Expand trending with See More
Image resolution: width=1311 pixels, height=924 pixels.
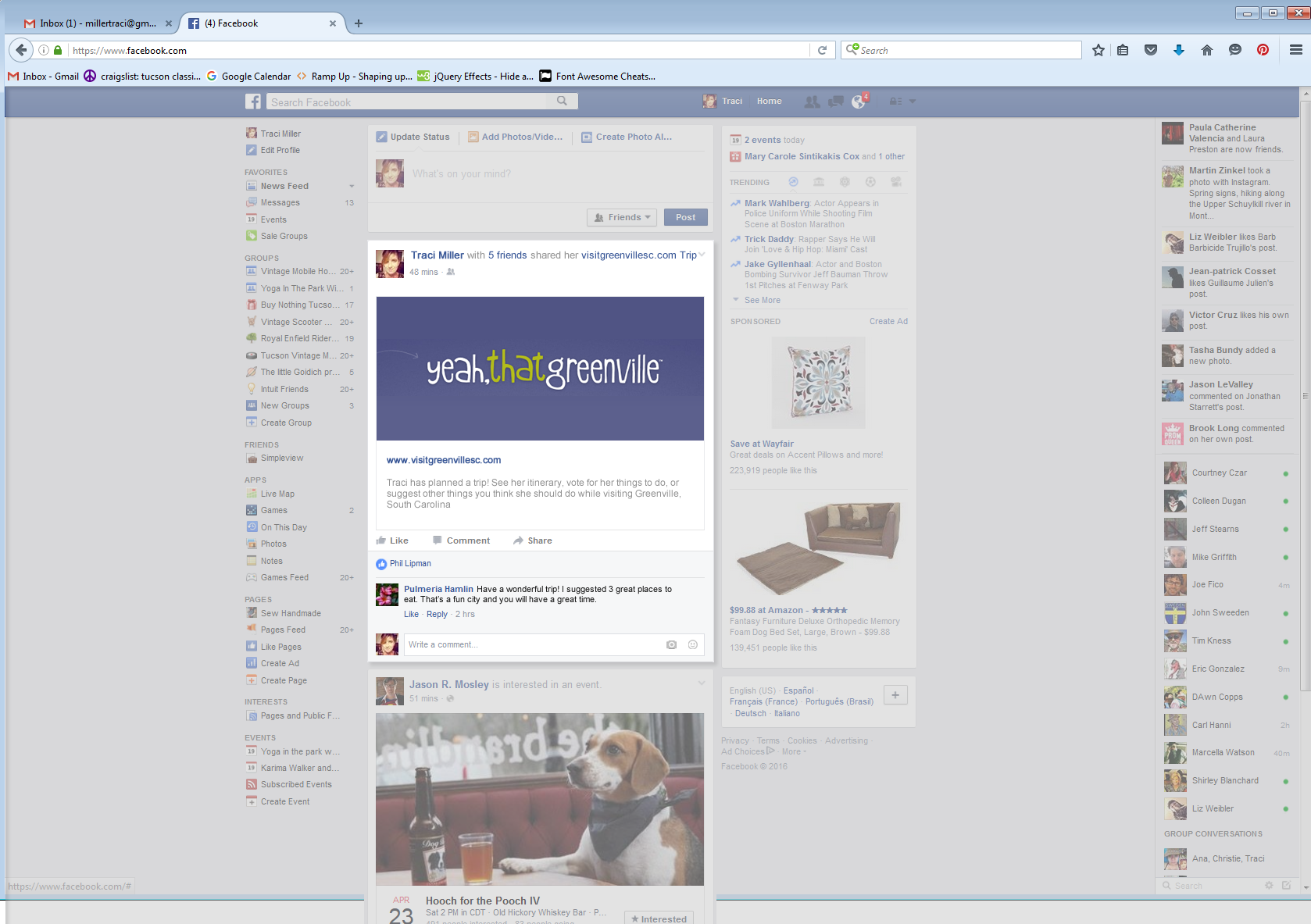762,300
